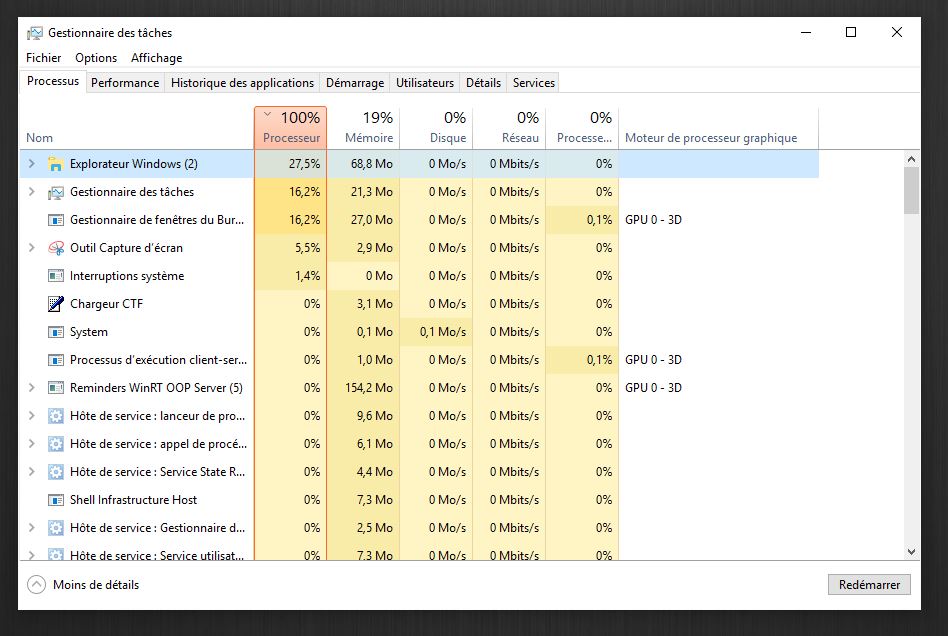Sort by Nom column header
The image size is (948, 636).
click(x=137, y=128)
